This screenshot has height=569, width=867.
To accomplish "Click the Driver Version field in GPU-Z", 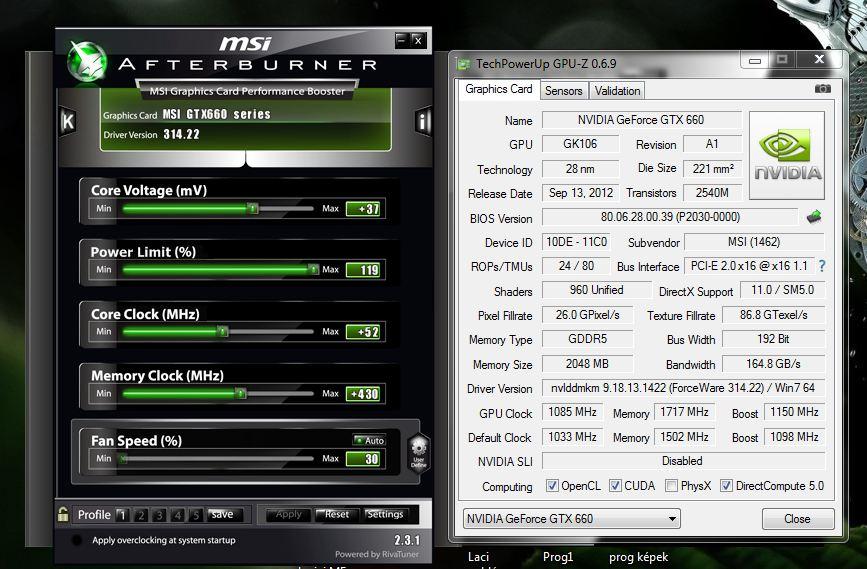I will [683, 388].
